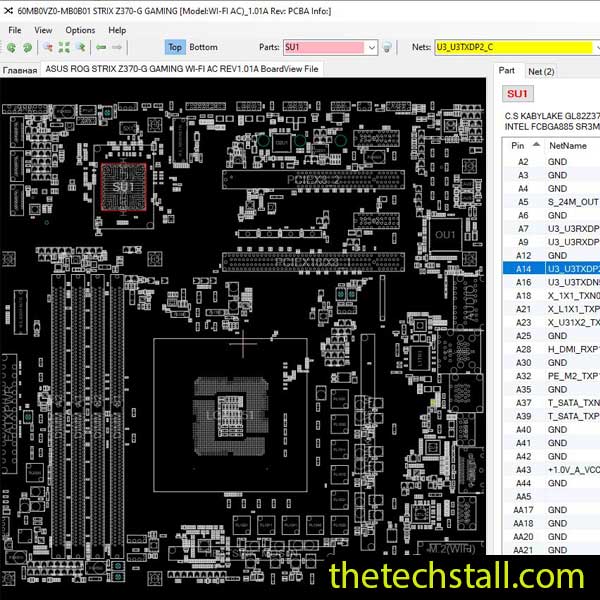The height and width of the screenshot is (600, 600).
Task: Switch to the Net (2) tab
Action: [x=541, y=72]
